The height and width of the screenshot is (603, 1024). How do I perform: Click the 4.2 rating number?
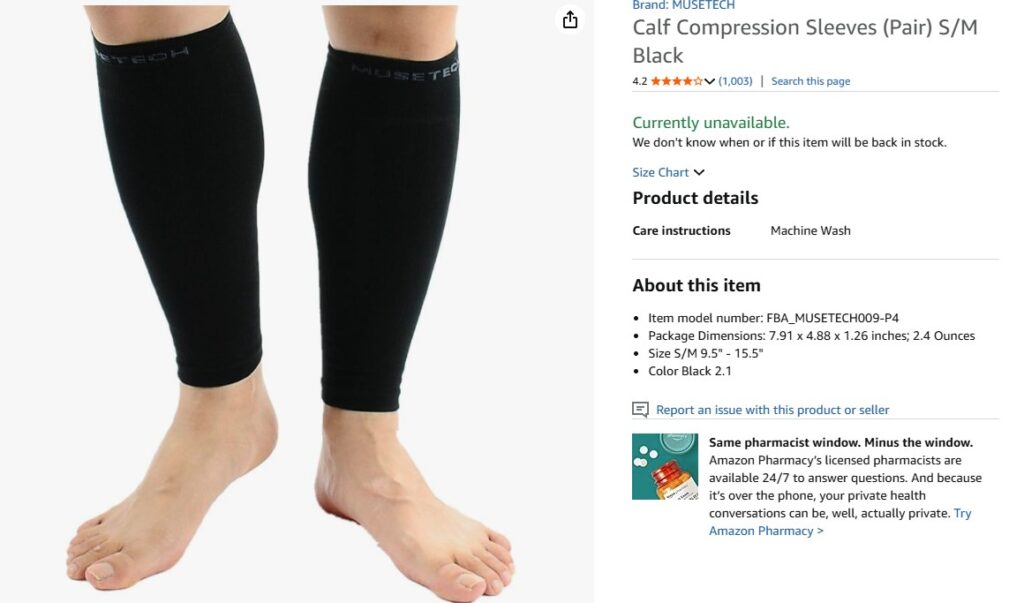639,81
